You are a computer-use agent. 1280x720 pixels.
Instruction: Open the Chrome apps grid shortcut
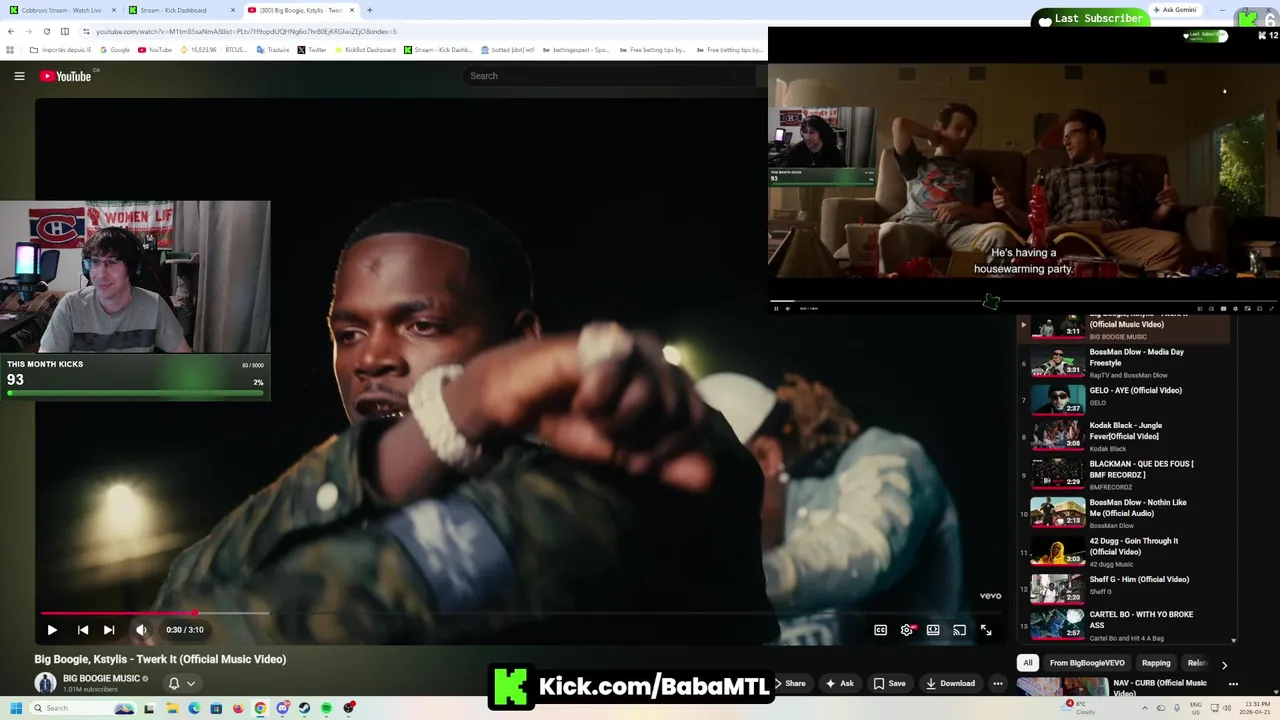point(10,50)
